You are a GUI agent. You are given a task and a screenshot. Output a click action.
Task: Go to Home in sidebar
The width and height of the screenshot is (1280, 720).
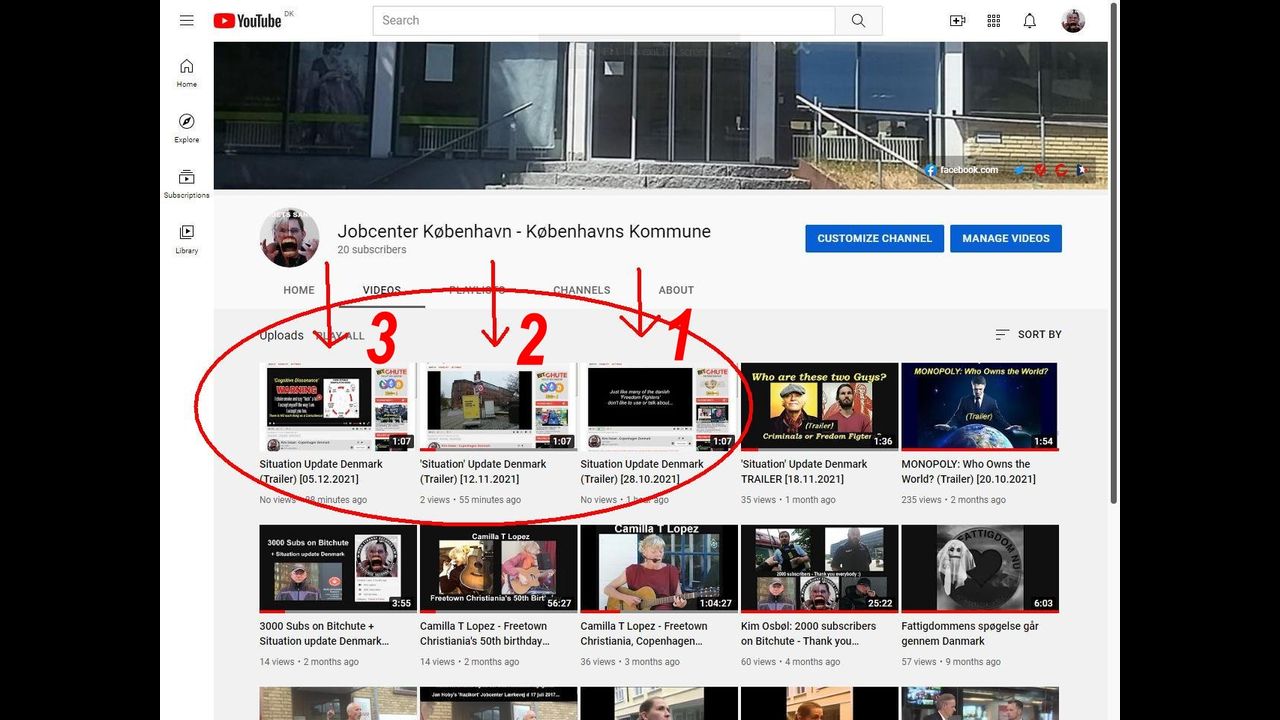187,72
